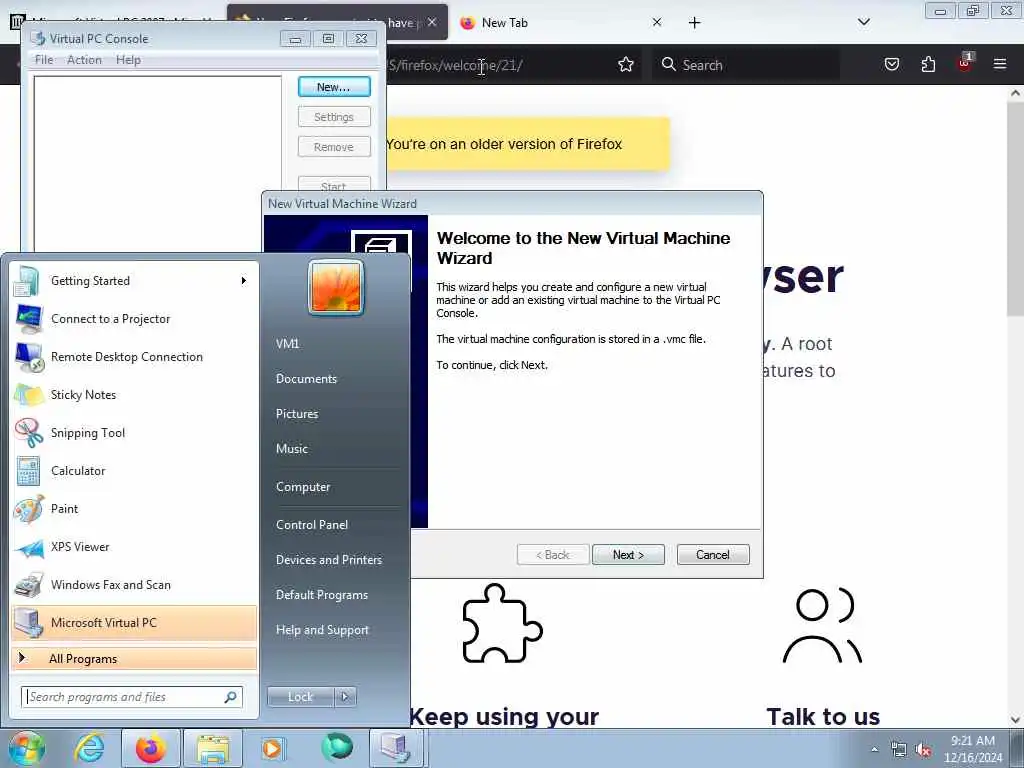The width and height of the screenshot is (1024, 768).
Task: Open Internet Explorer from taskbar
Action: coord(89,748)
